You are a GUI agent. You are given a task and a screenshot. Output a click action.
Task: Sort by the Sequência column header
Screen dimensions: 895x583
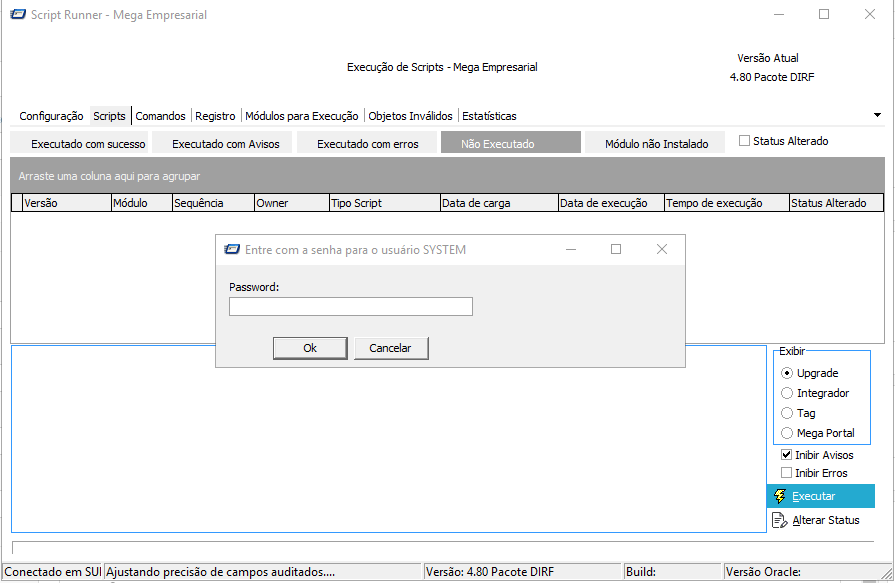click(213, 203)
